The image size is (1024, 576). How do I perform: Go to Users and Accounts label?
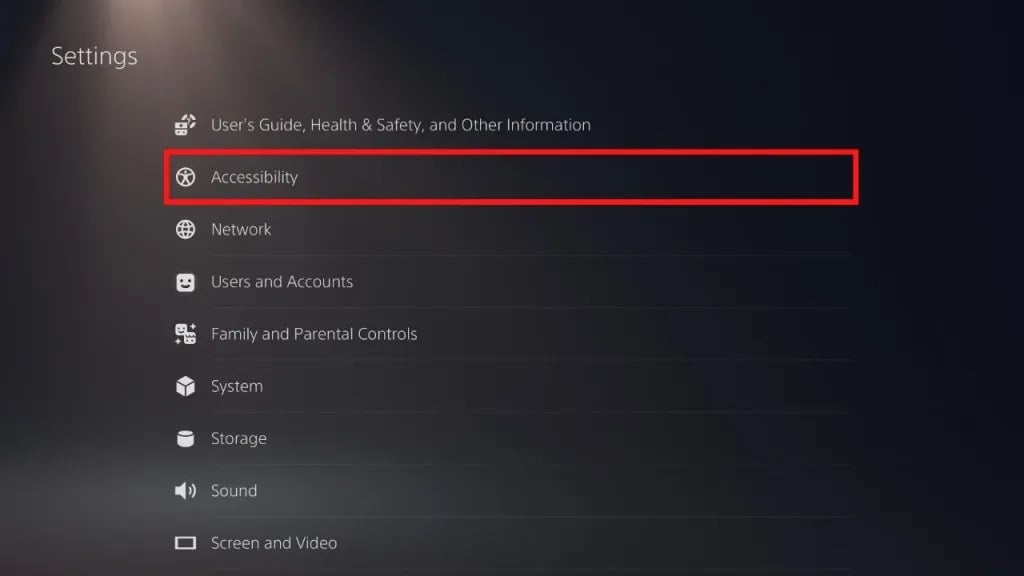click(x=282, y=282)
